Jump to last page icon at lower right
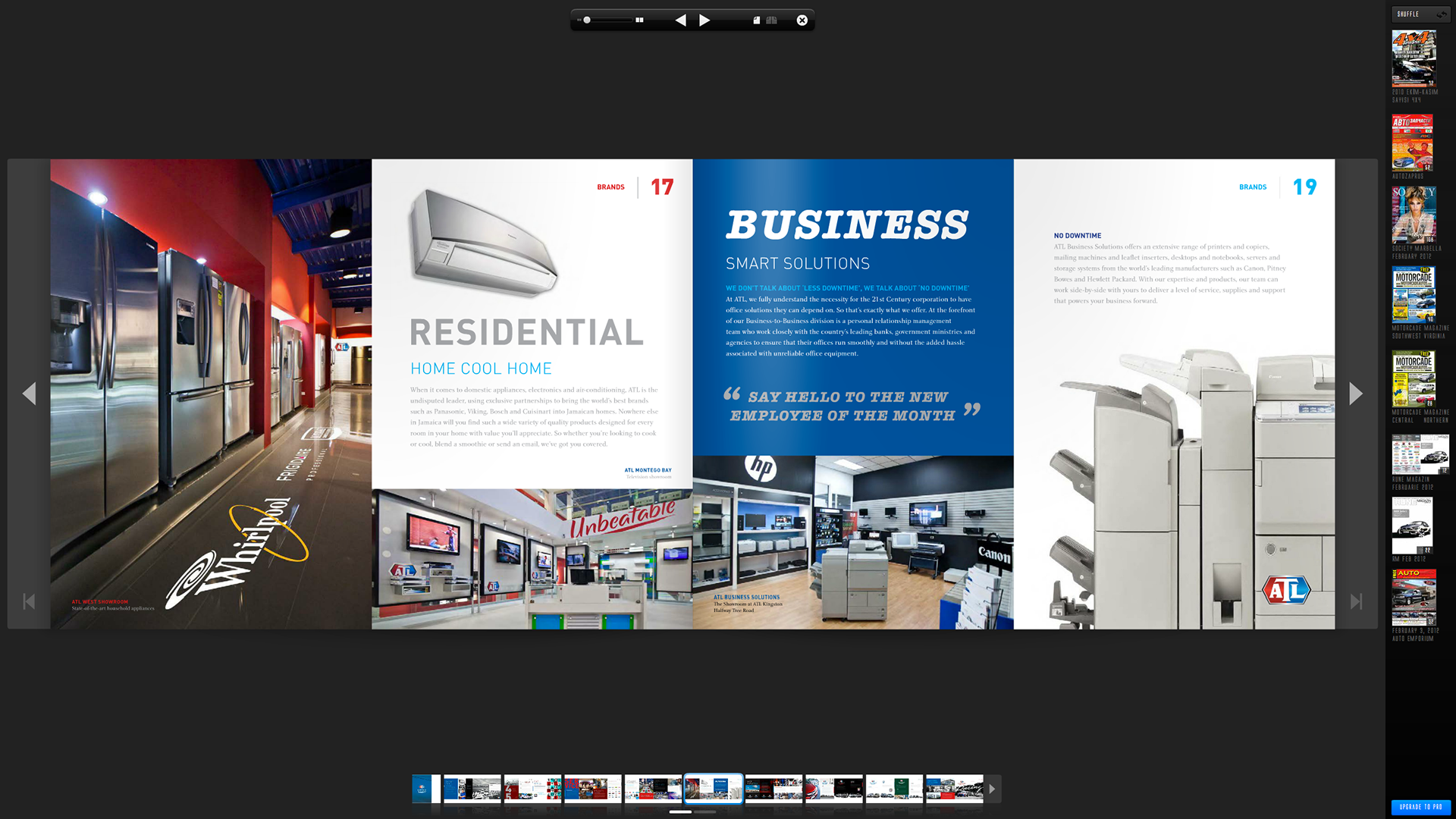The image size is (1456, 819). click(x=1356, y=601)
